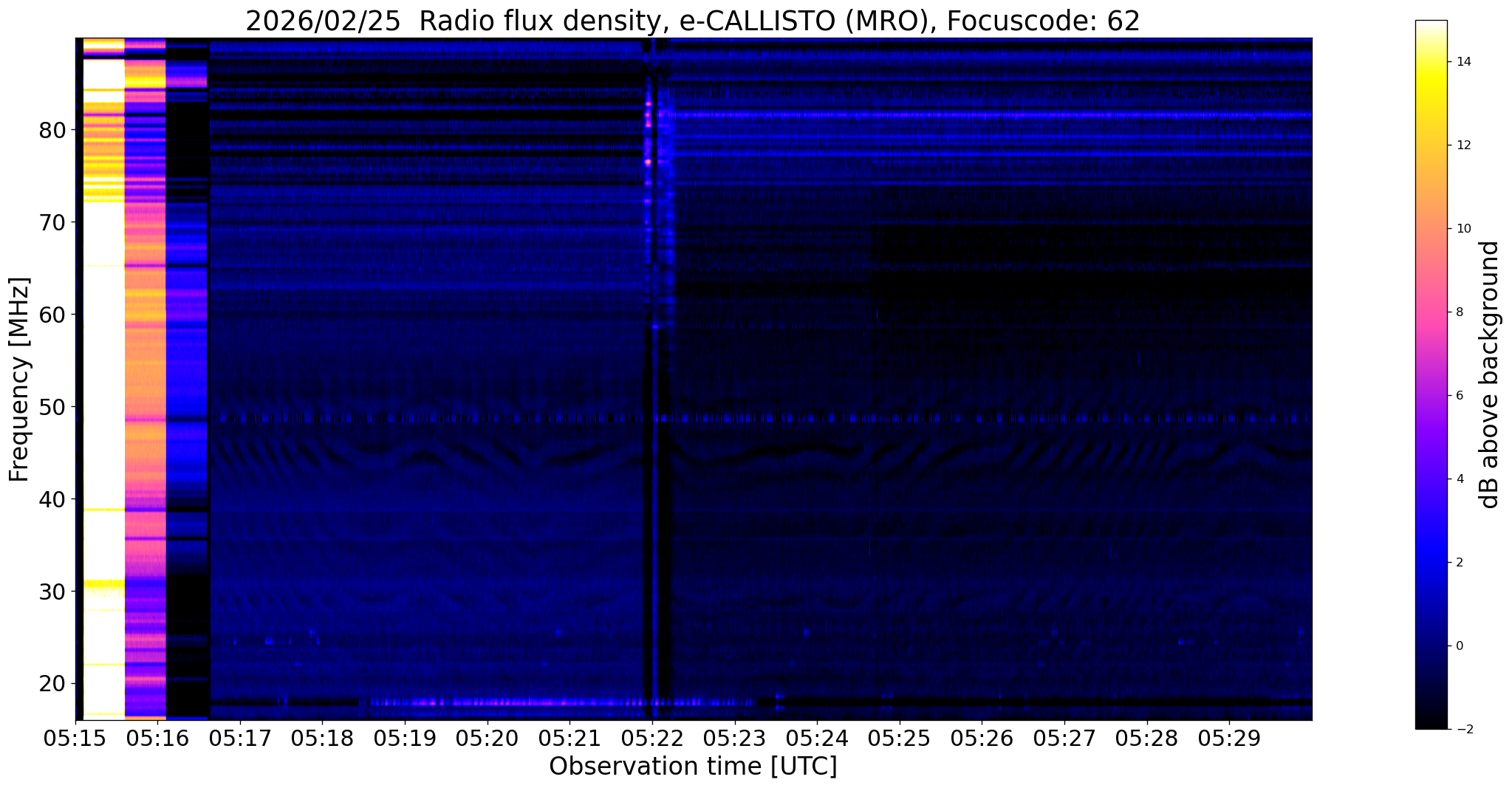The image size is (1512, 788).
Task: Click the 60 MHz frequency tick label
Action: (x=52, y=315)
